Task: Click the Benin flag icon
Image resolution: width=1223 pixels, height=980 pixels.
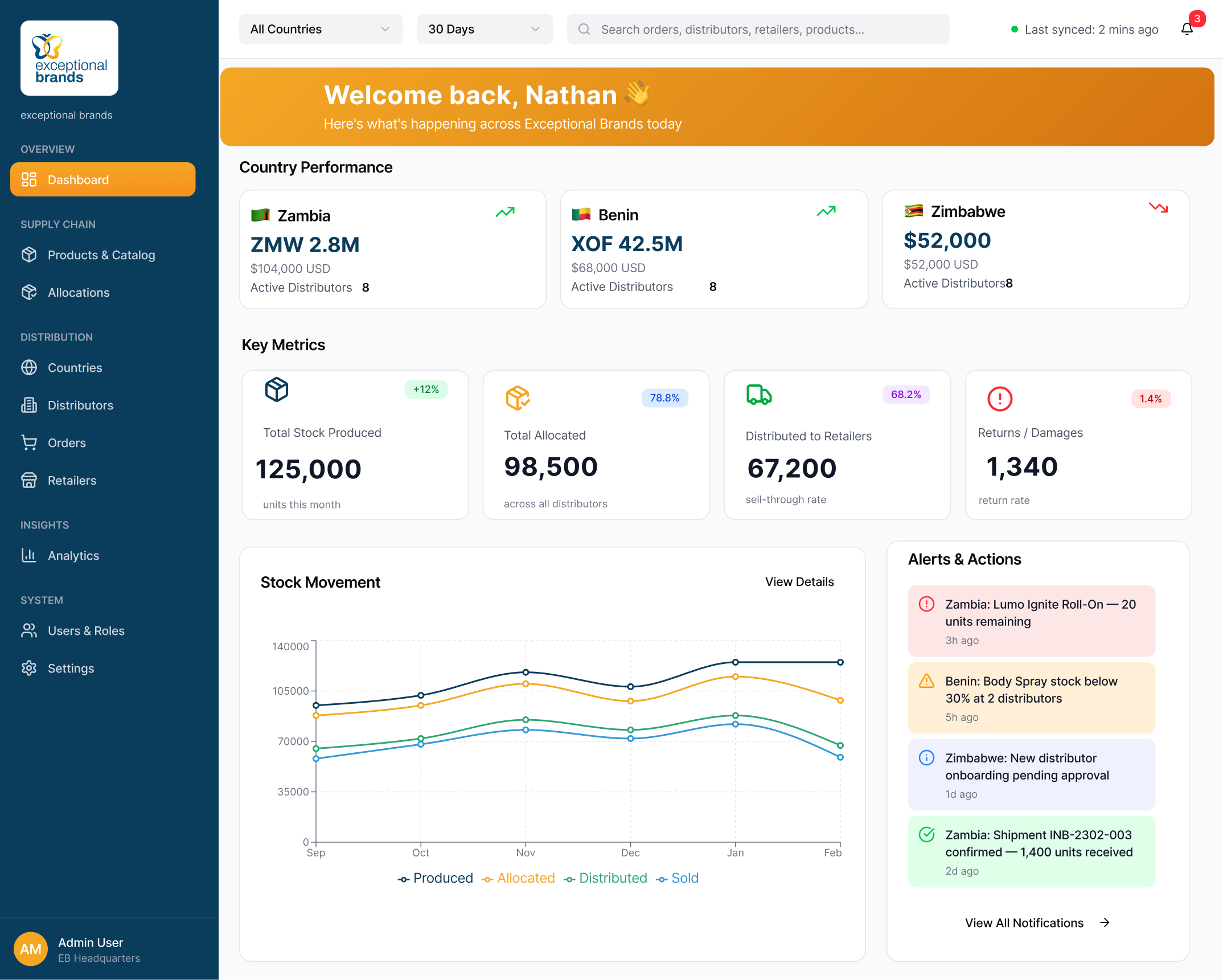Action: coord(581,214)
